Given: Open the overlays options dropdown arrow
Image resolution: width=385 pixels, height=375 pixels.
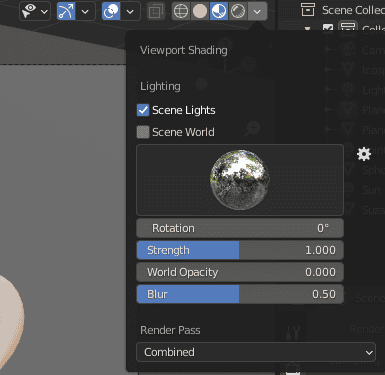Looking at the screenshot, I should pos(130,12).
